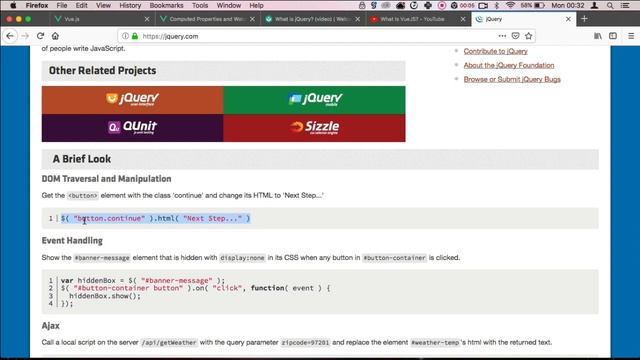Switch to the Computed Properties tab
640x360 pixels.
point(207,19)
